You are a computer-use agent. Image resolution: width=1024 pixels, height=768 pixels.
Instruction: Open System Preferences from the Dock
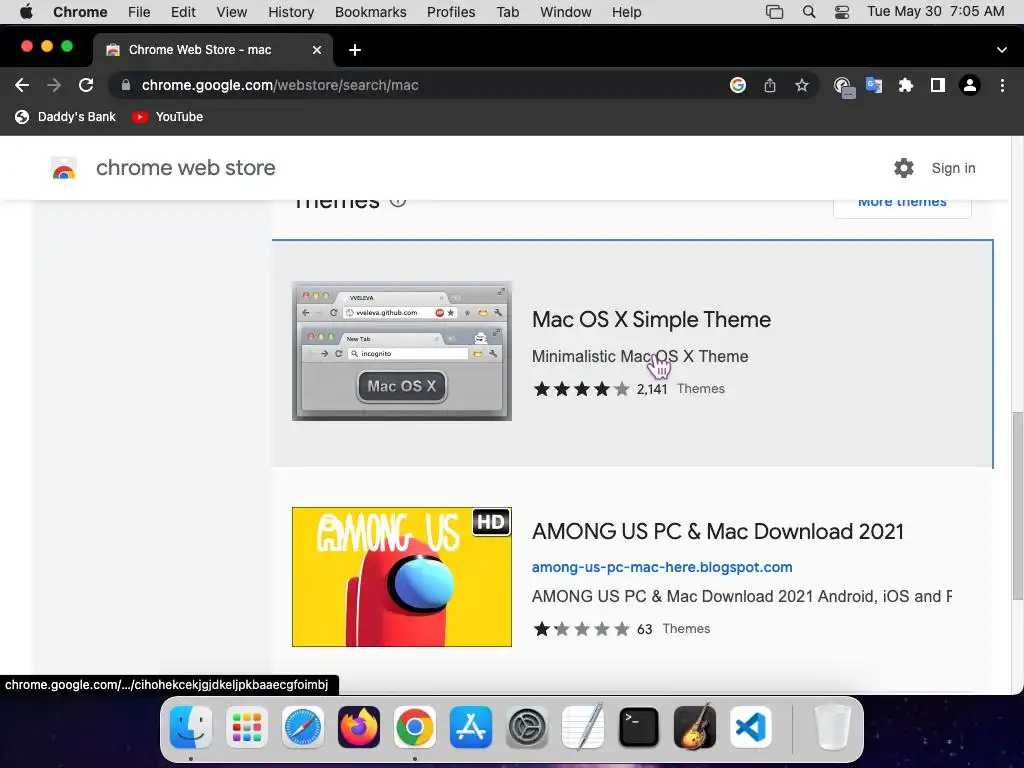527,727
